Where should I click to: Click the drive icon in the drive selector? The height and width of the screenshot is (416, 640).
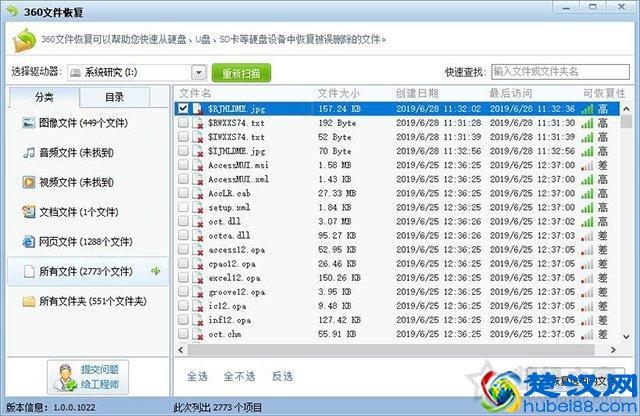(75, 73)
